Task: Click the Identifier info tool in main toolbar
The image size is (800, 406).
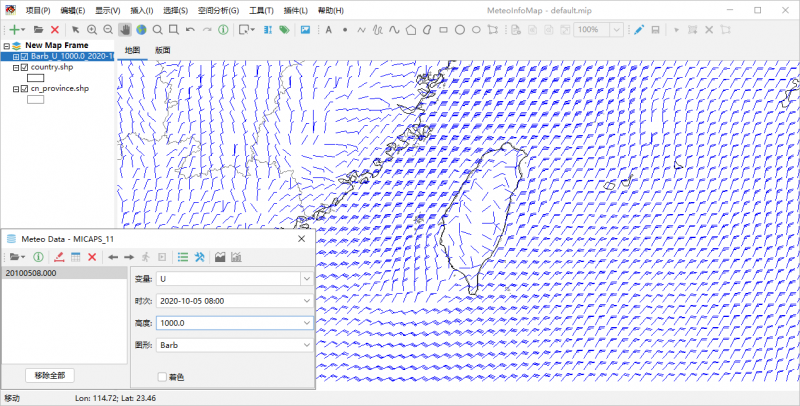Action: (x=222, y=30)
